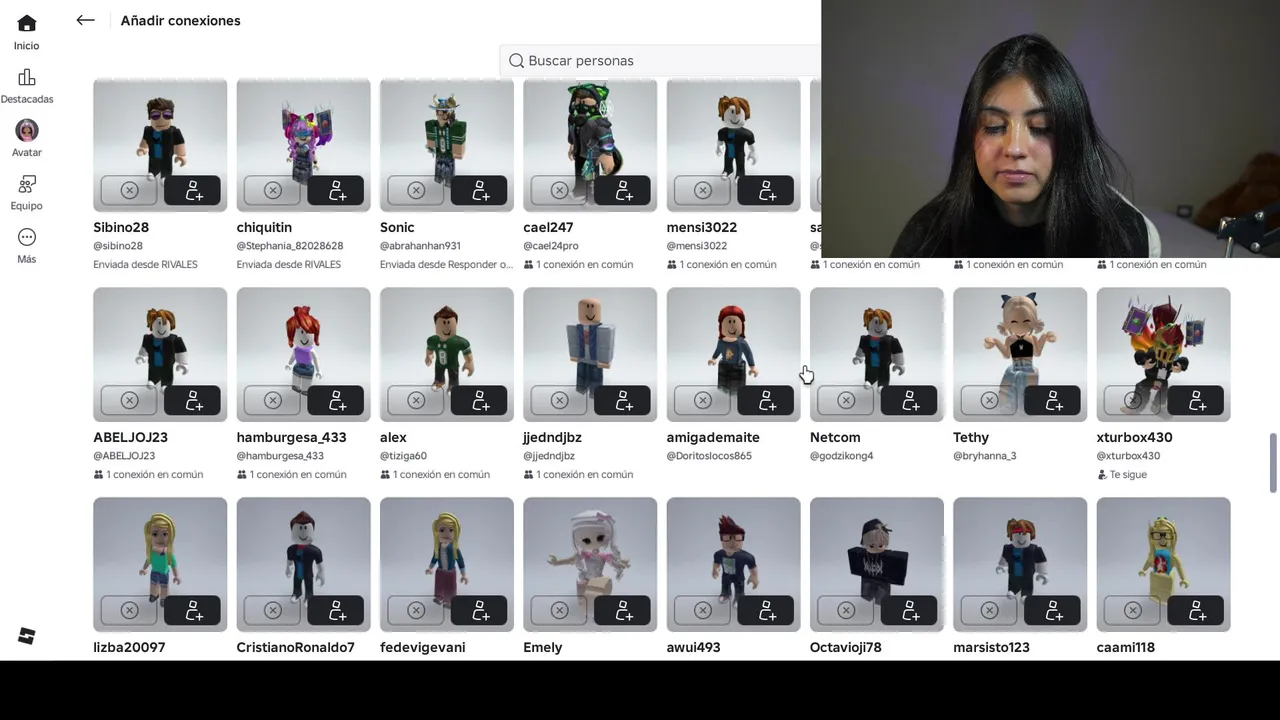1280x720 pixels.
Task: Decline connection request from Tethy
Action: coord(989,400)
